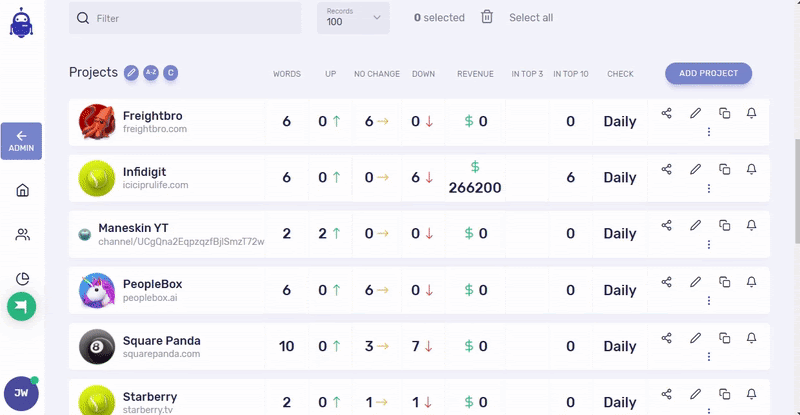Image resolution: width=800 pixels, height=415 pixels.
Task: Click the pencil edit icon beside Projects
Action: [x=131, y=72]
